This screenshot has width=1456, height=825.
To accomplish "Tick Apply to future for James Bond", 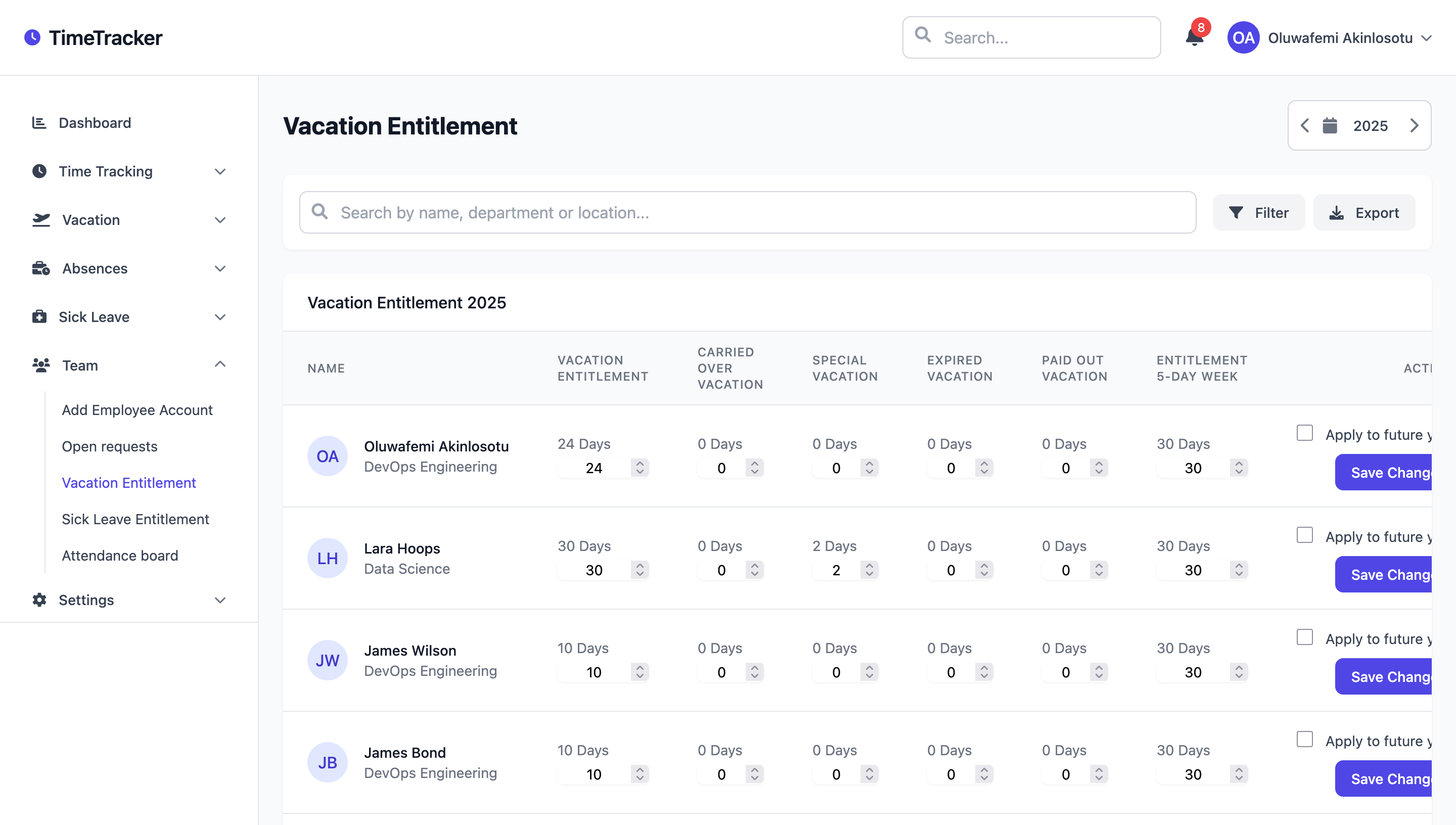I will (1305, 739).
